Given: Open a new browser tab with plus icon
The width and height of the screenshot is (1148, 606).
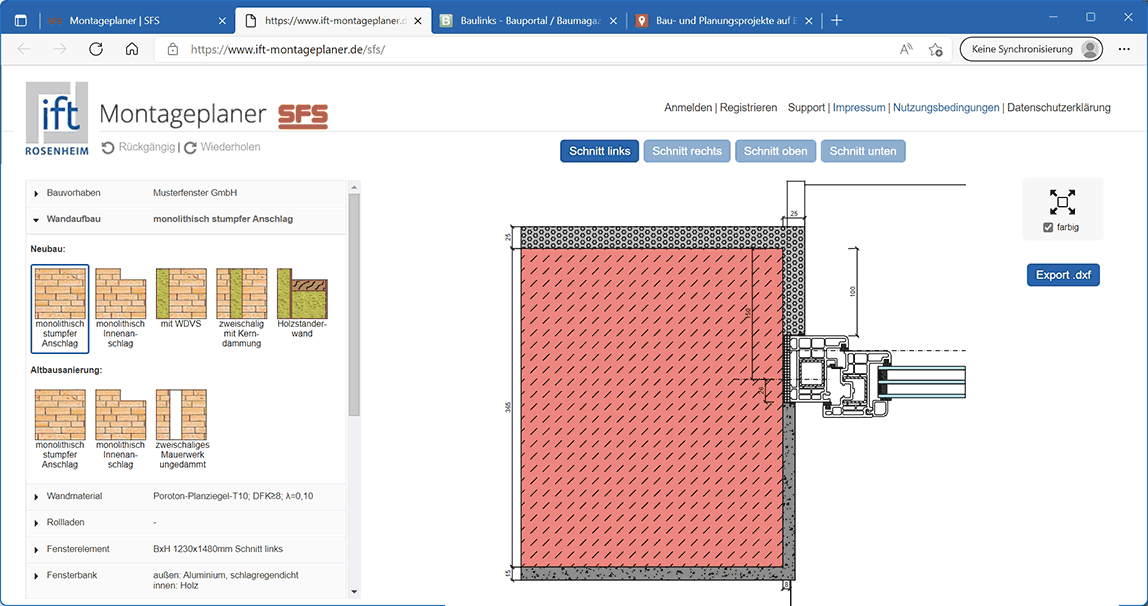Looking at the screenshot, I should pyautogui.click(x=837, y=20).
